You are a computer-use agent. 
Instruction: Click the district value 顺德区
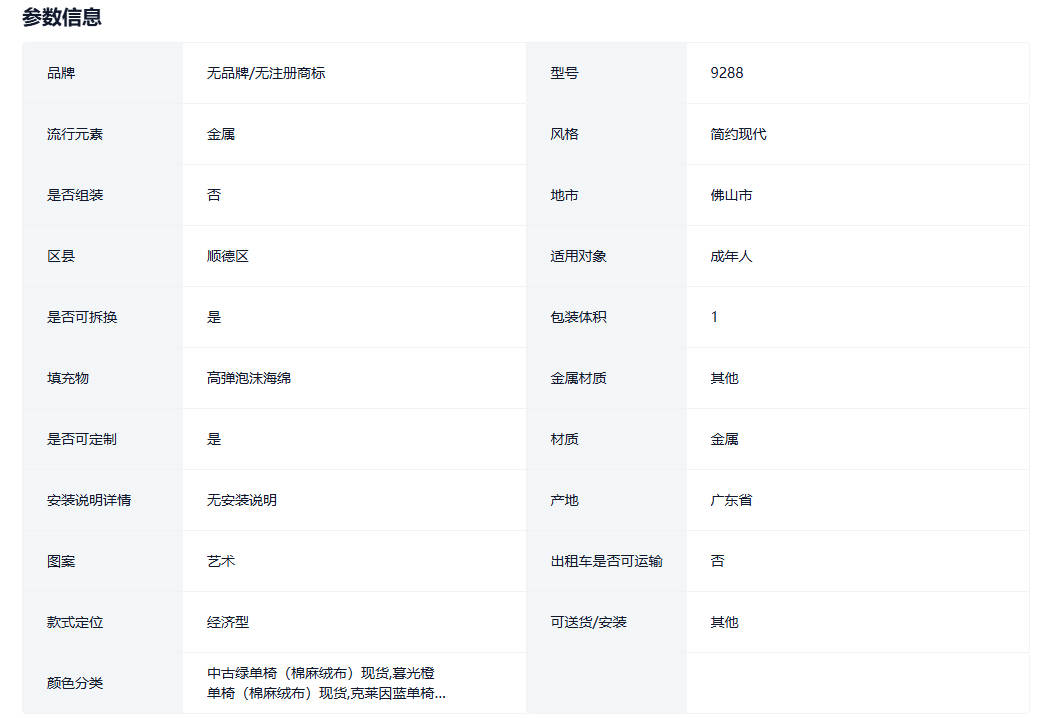pos(228,256)
